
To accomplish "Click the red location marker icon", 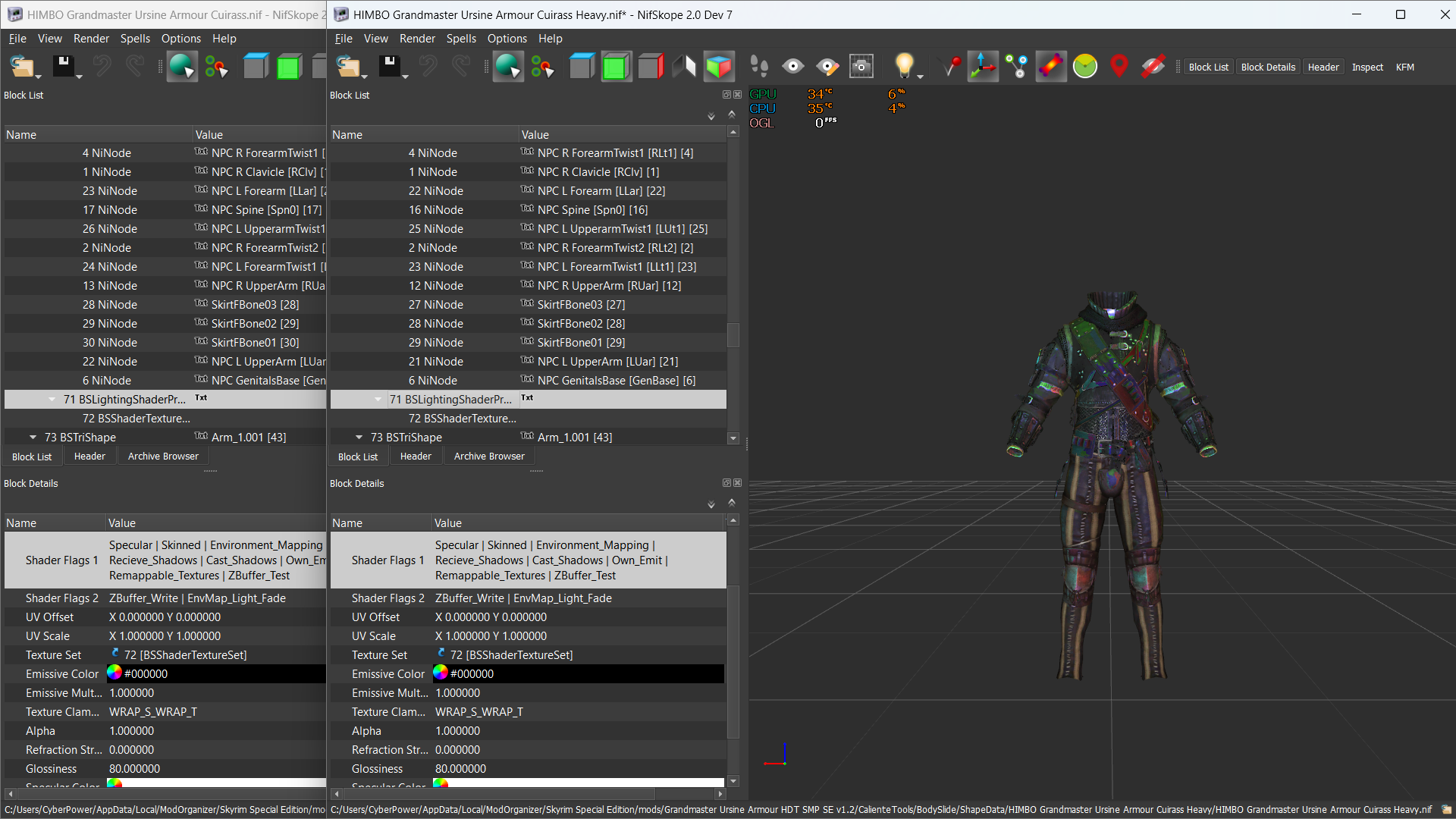I will click(1119, 67).
